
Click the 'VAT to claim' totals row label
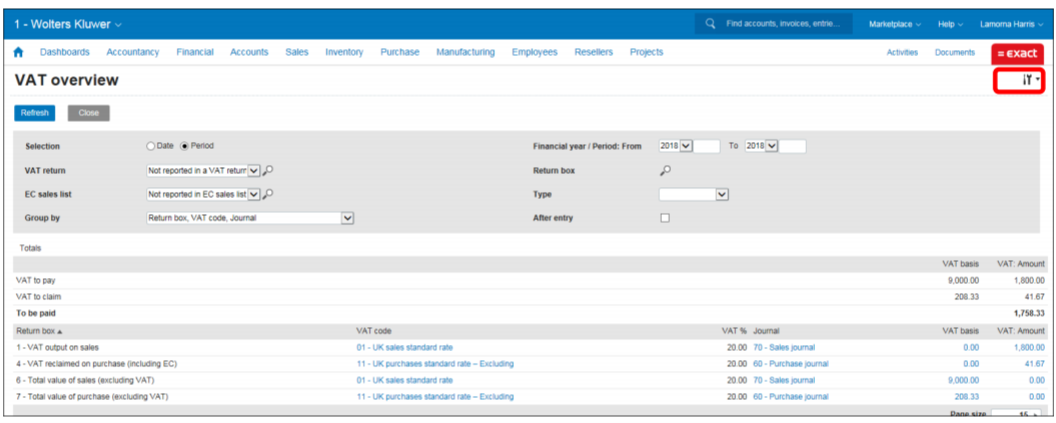tap(36, 296)
